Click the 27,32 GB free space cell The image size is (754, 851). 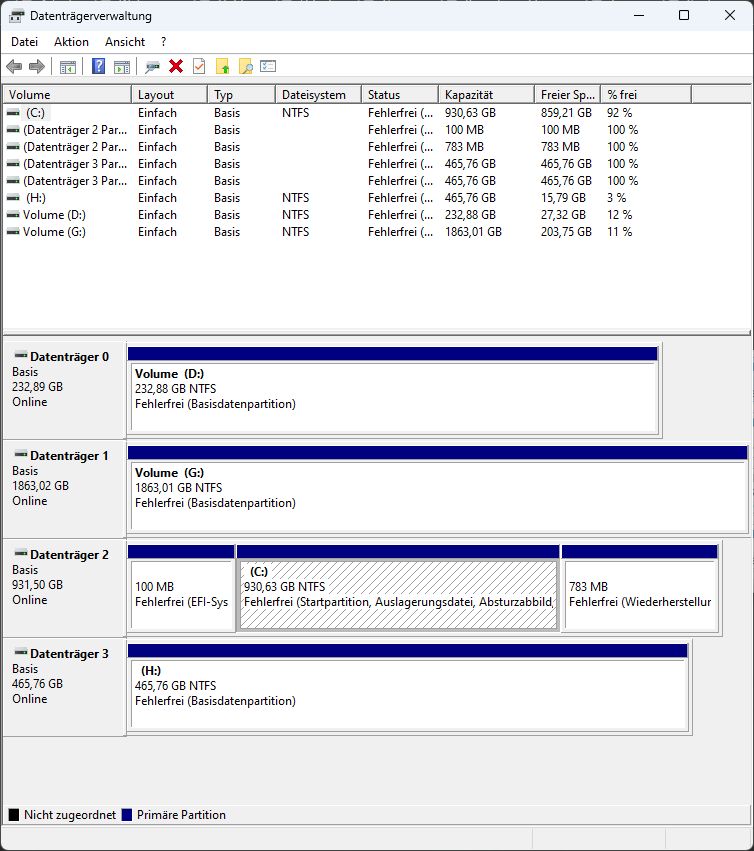[x=563, y=215]
